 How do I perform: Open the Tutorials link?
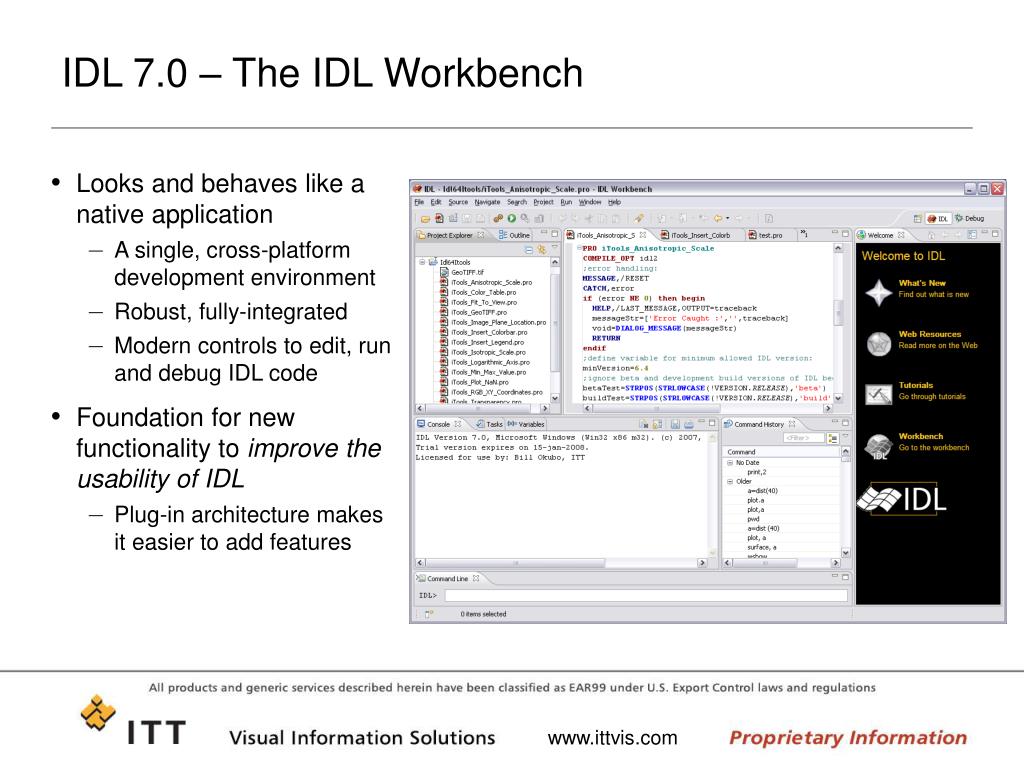[916, 385]
